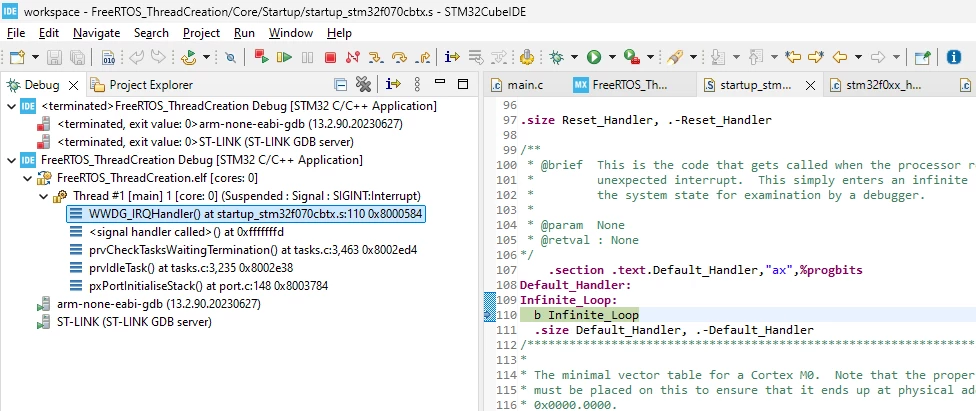Open the Project menu

(x=202, y=33)
